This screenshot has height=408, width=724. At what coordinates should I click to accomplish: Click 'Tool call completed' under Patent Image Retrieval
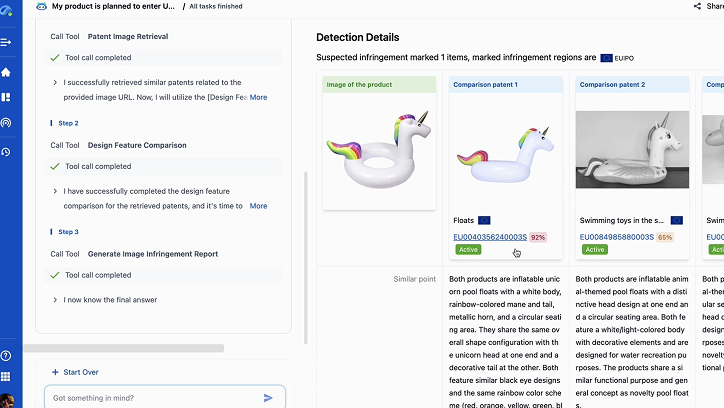point(98,58)
